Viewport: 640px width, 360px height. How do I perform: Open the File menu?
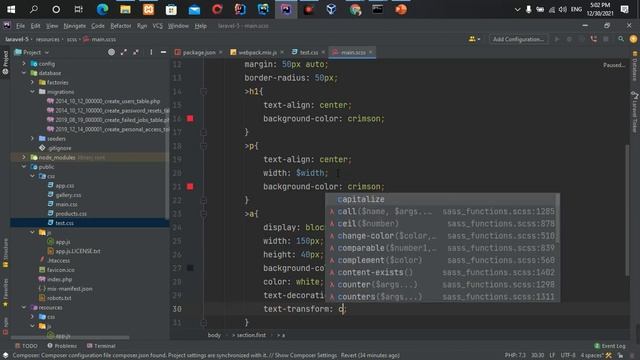[20, 26]
